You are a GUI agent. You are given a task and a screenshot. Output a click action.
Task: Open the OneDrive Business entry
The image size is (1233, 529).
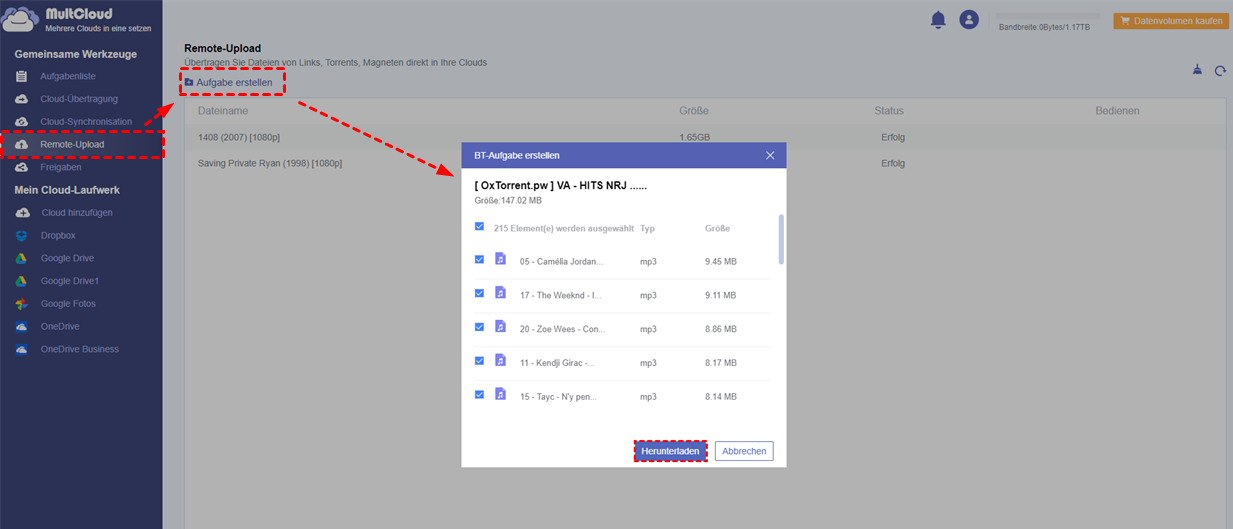coord(80,350)
